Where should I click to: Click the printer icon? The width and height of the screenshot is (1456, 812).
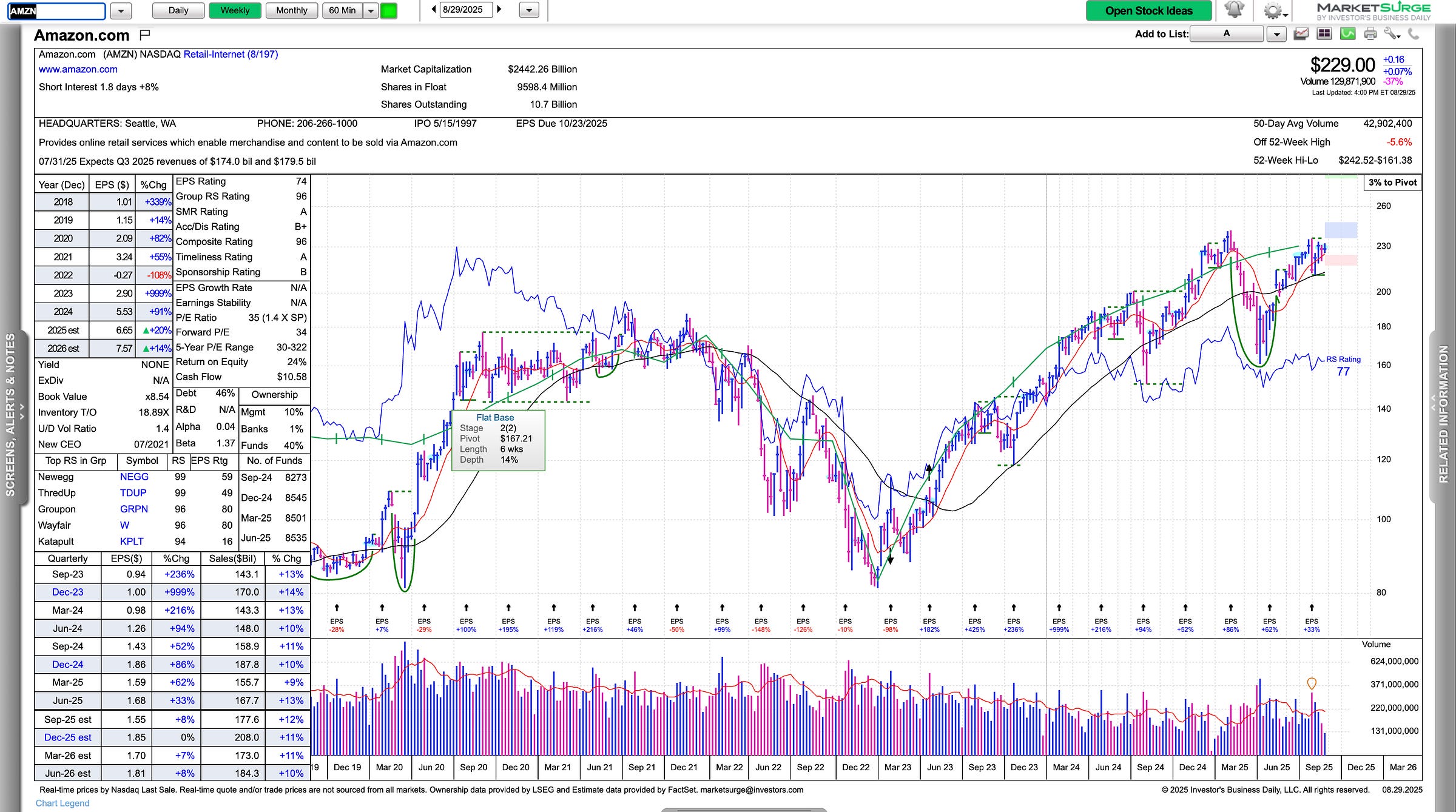coord(1370,34)
